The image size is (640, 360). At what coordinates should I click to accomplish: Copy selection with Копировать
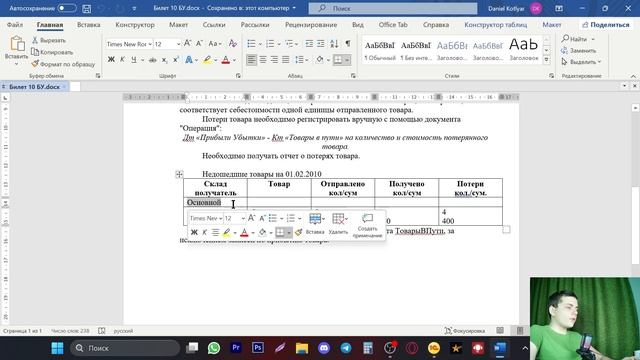point(52,52)
